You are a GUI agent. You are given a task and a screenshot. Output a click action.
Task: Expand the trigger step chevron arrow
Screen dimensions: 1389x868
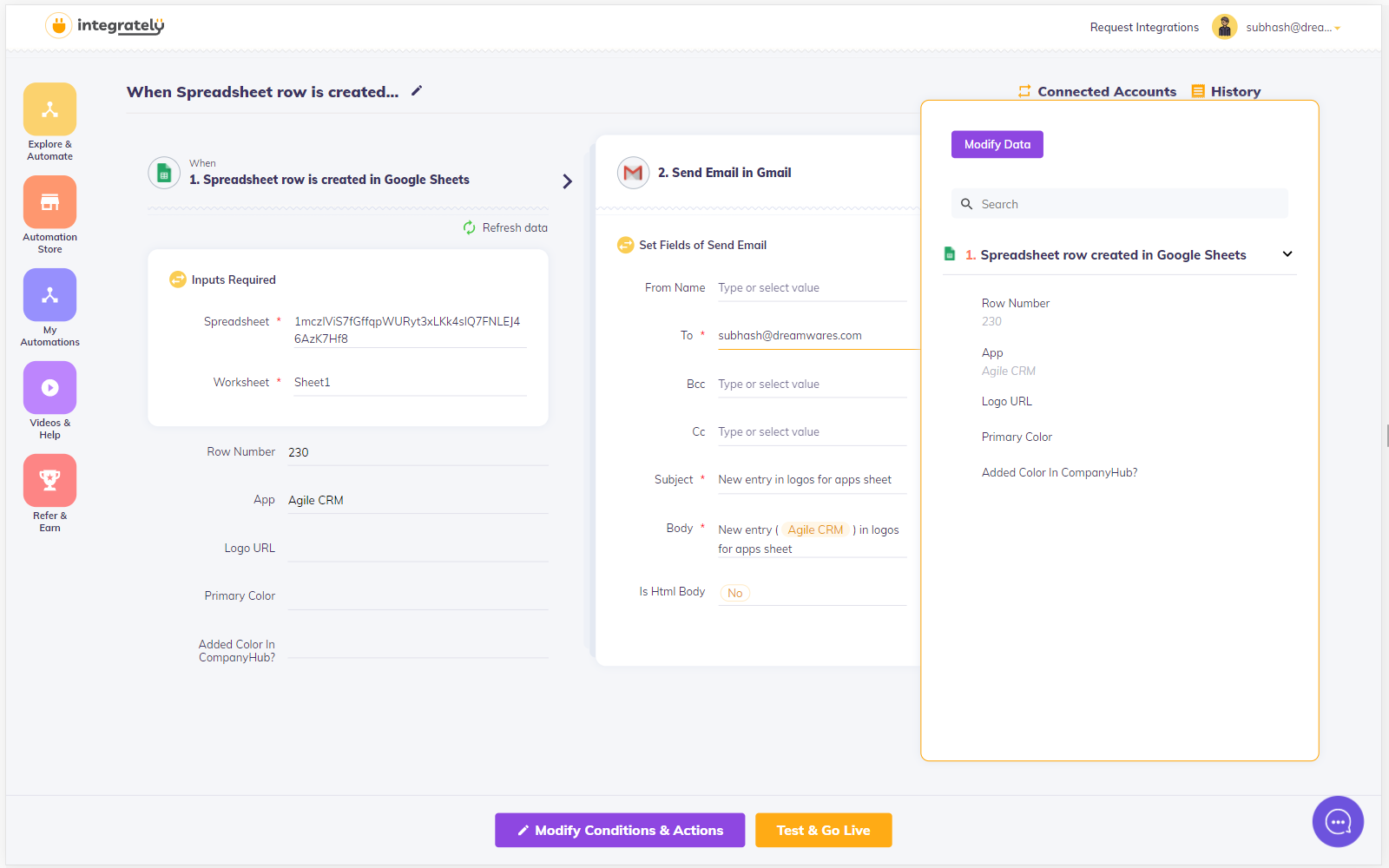[x=567, y=181]
